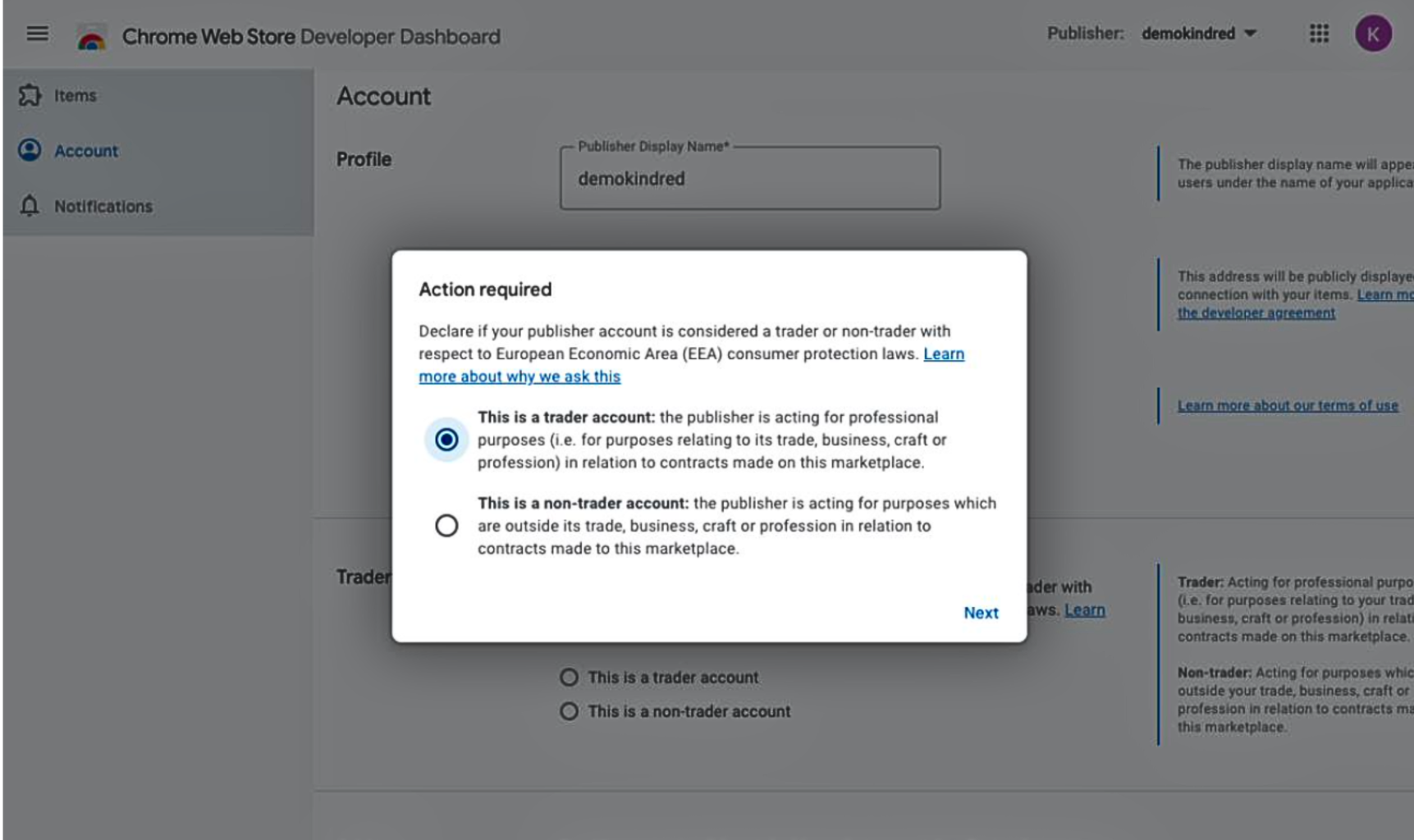Viewport: 1414px width, 840px height.
Task: Click the 'Chrome Web Store Developer Dashboard' title
Action: [x=311, y=37]
